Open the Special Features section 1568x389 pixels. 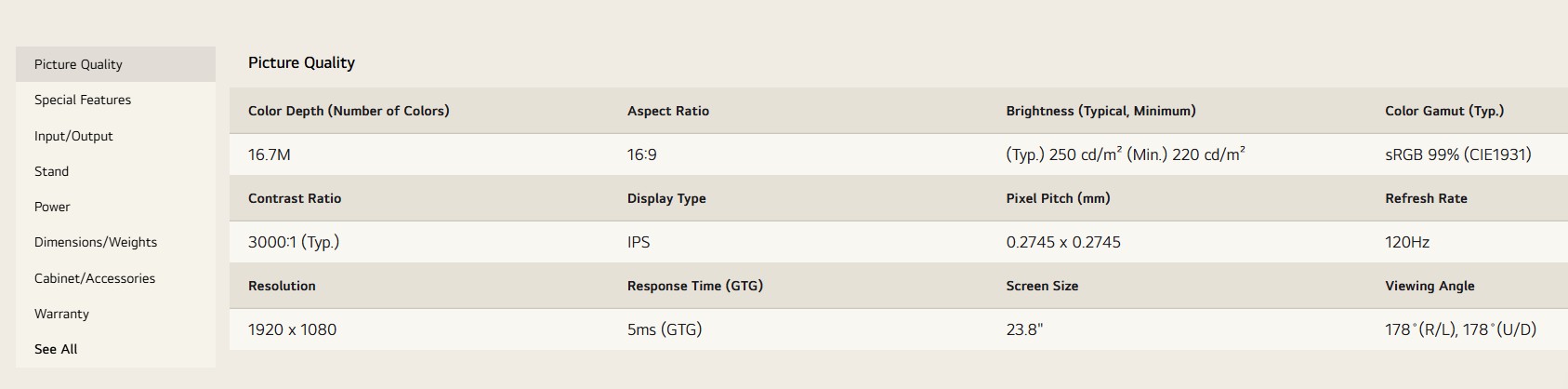83,100
